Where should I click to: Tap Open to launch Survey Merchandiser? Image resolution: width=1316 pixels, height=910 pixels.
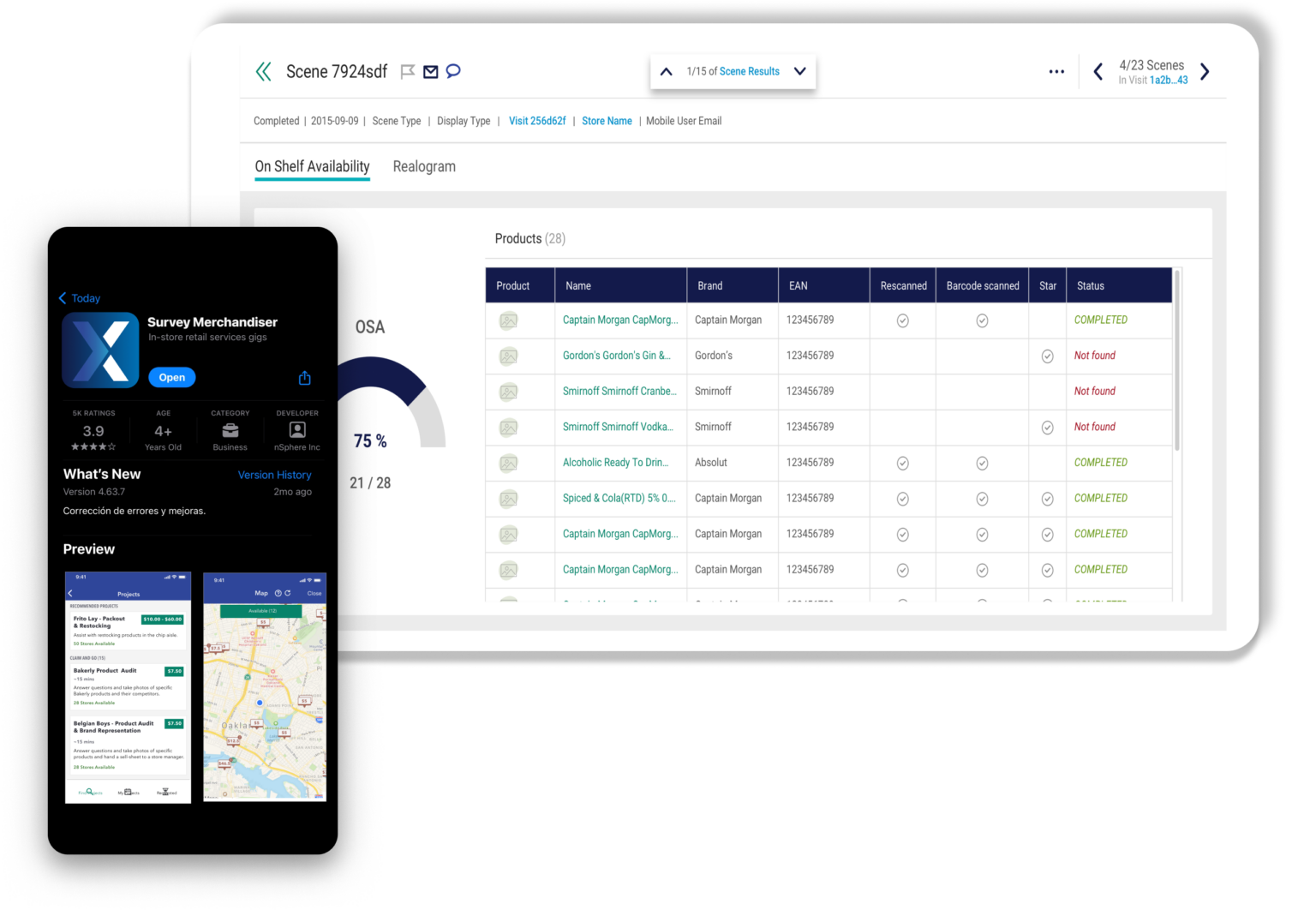click(x=171, y=377)
